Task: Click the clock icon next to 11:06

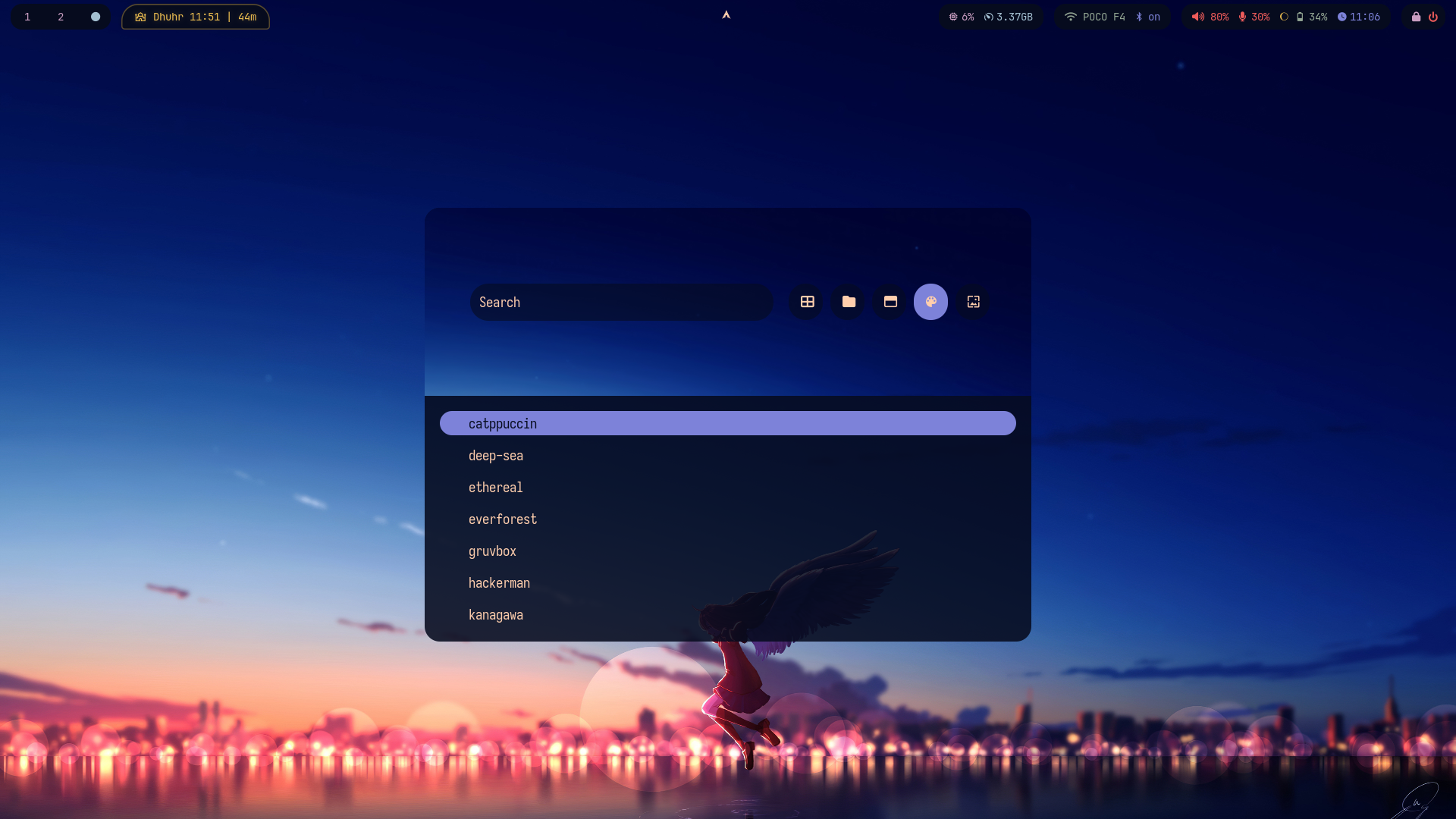Action: point(1341,17)
